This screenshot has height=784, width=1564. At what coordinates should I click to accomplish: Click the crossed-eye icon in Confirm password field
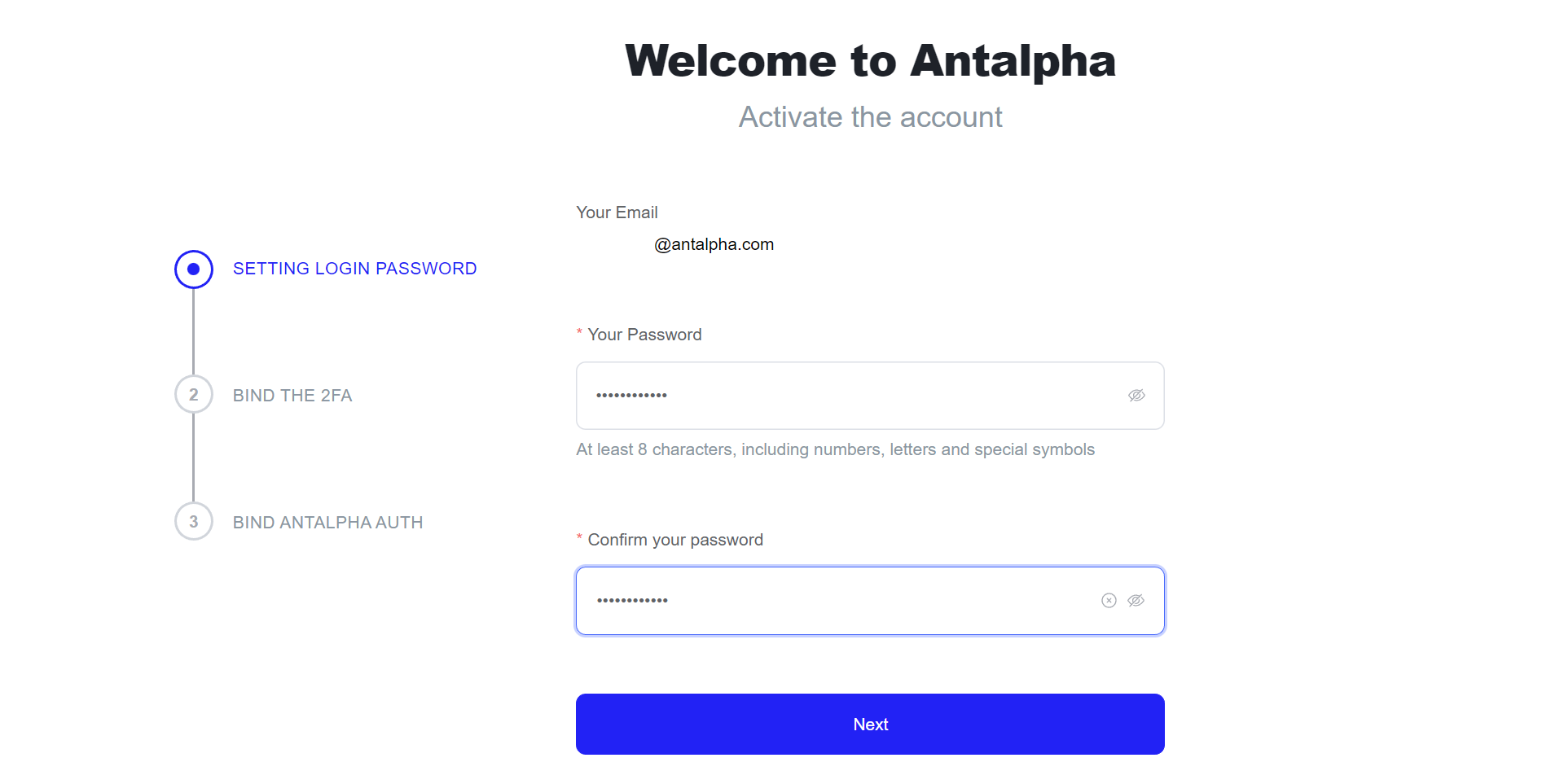click(1136, 601)
